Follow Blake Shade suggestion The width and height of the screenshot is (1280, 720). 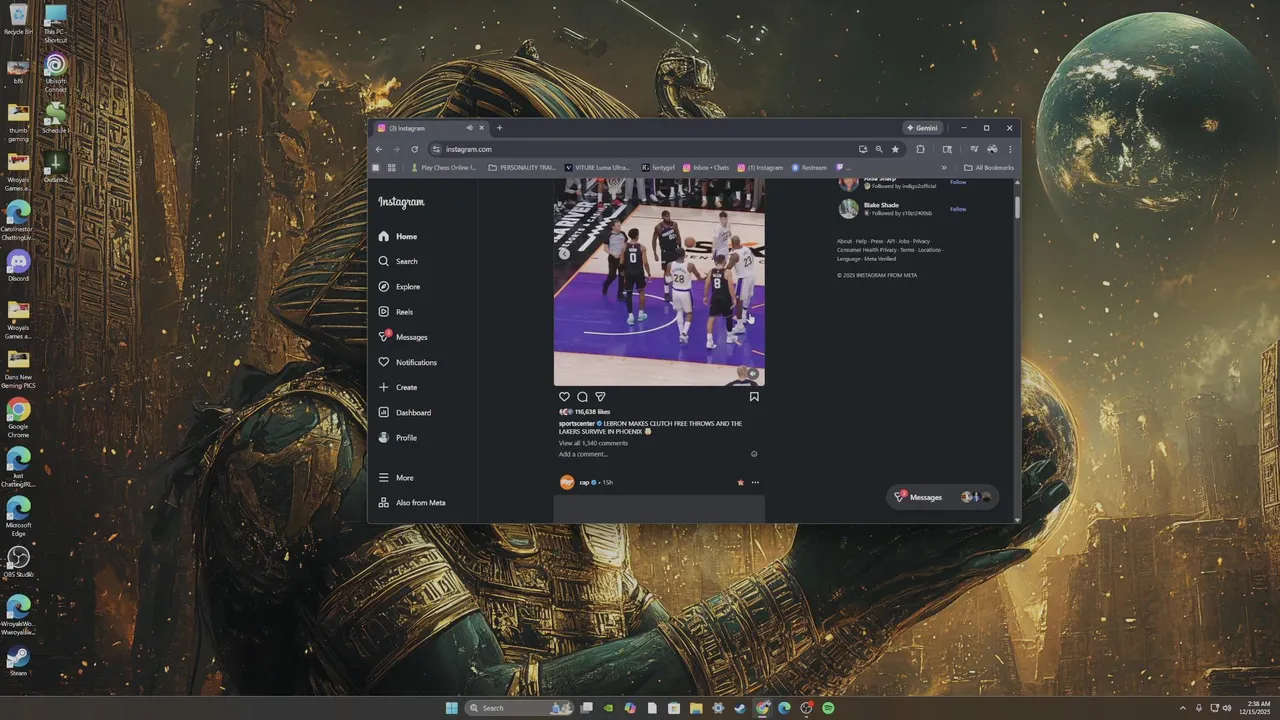pyautogui.click(x=958, y=209)
